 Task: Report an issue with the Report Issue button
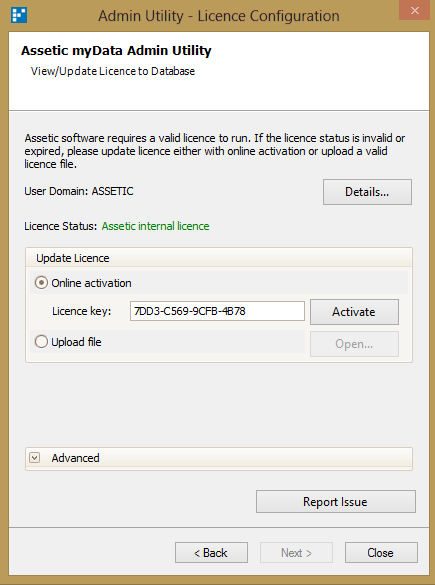pyautogui.click(x=336, y=502)
